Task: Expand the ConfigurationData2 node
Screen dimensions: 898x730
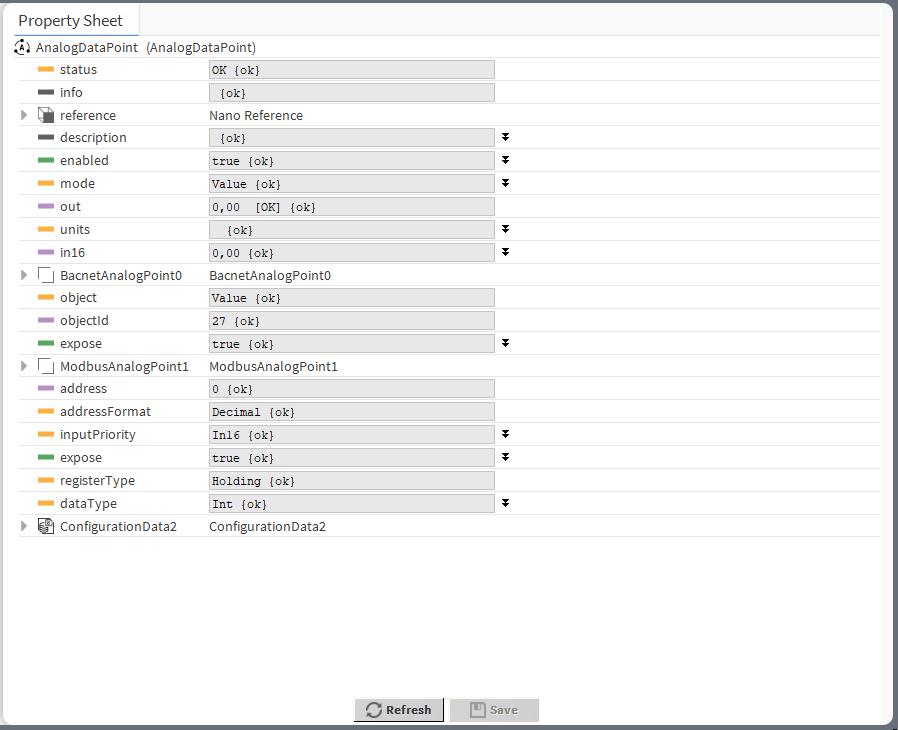Action: [24, 526]
